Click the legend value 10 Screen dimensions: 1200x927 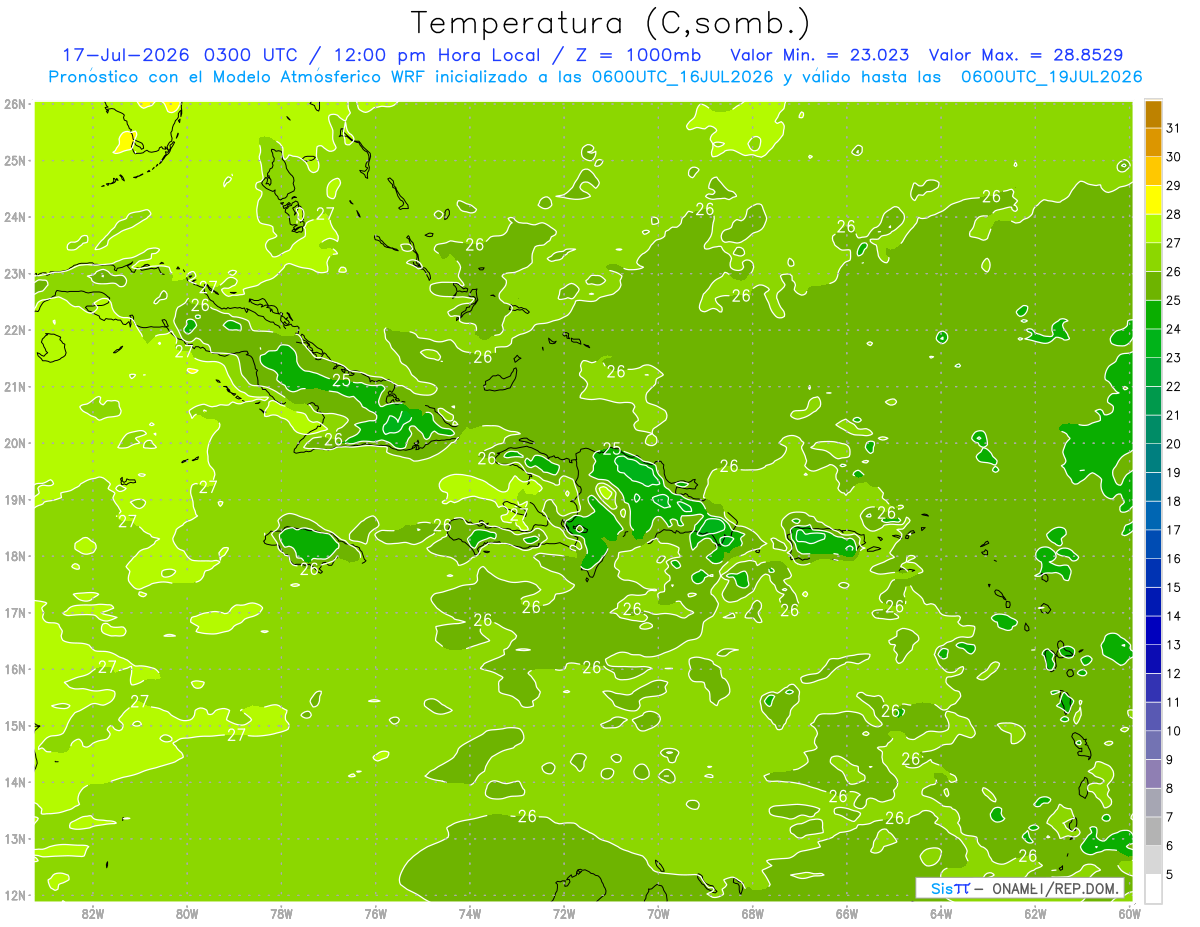pyautogui.click(x=1174, y=731)
